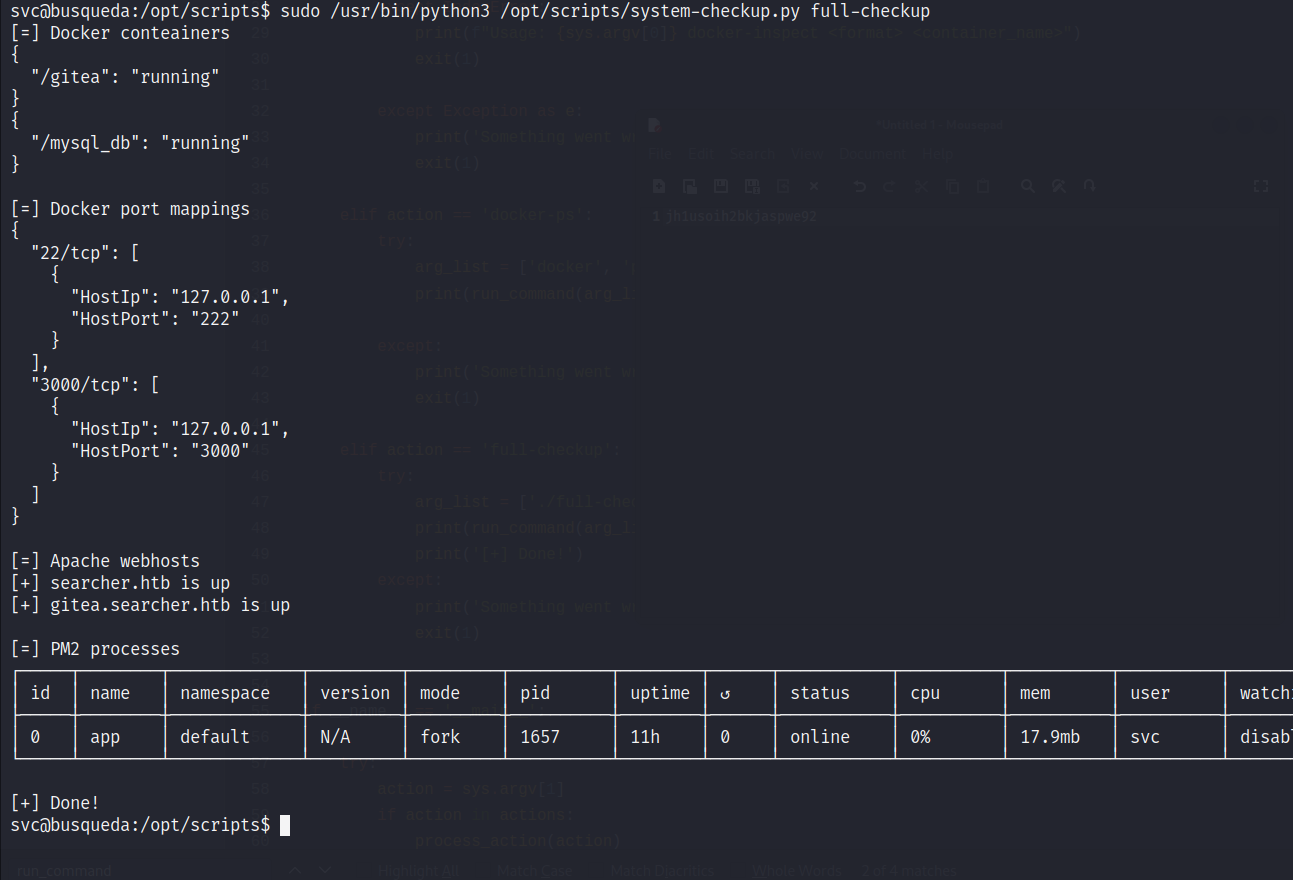This screenshot has width=1293, height=880.
Task: Click the '[+] Done!' output line
Action: pyautogui.click(x=55, y=803)
